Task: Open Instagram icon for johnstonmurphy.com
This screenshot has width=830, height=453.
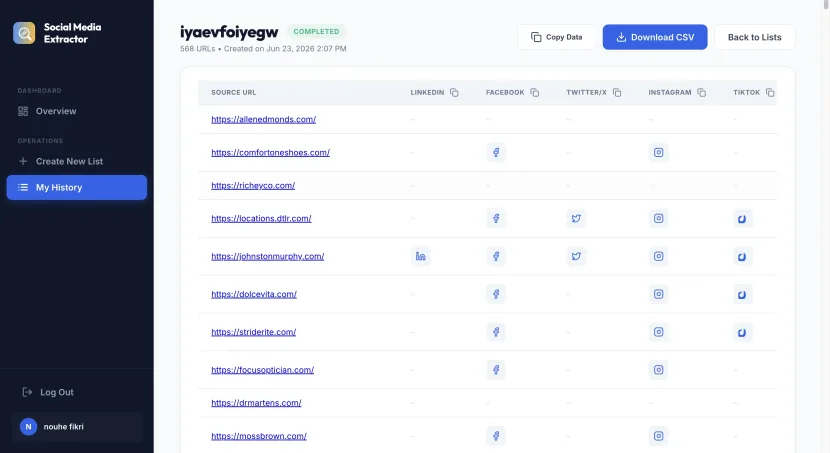Action: [658, 256]
